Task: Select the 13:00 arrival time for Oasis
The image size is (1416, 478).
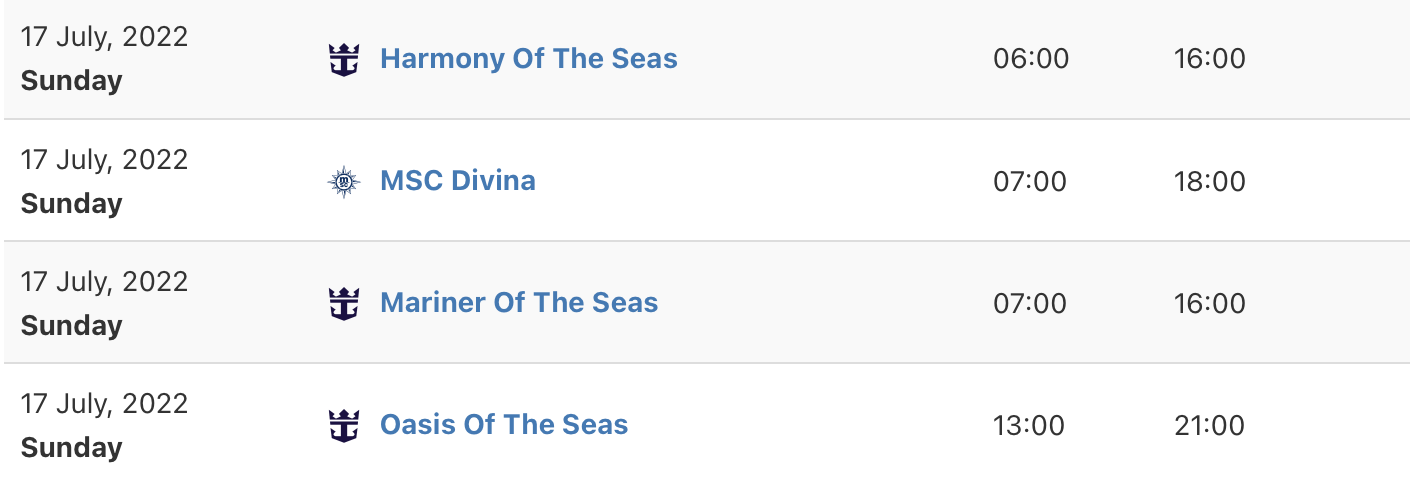Action: point(1029,426)
